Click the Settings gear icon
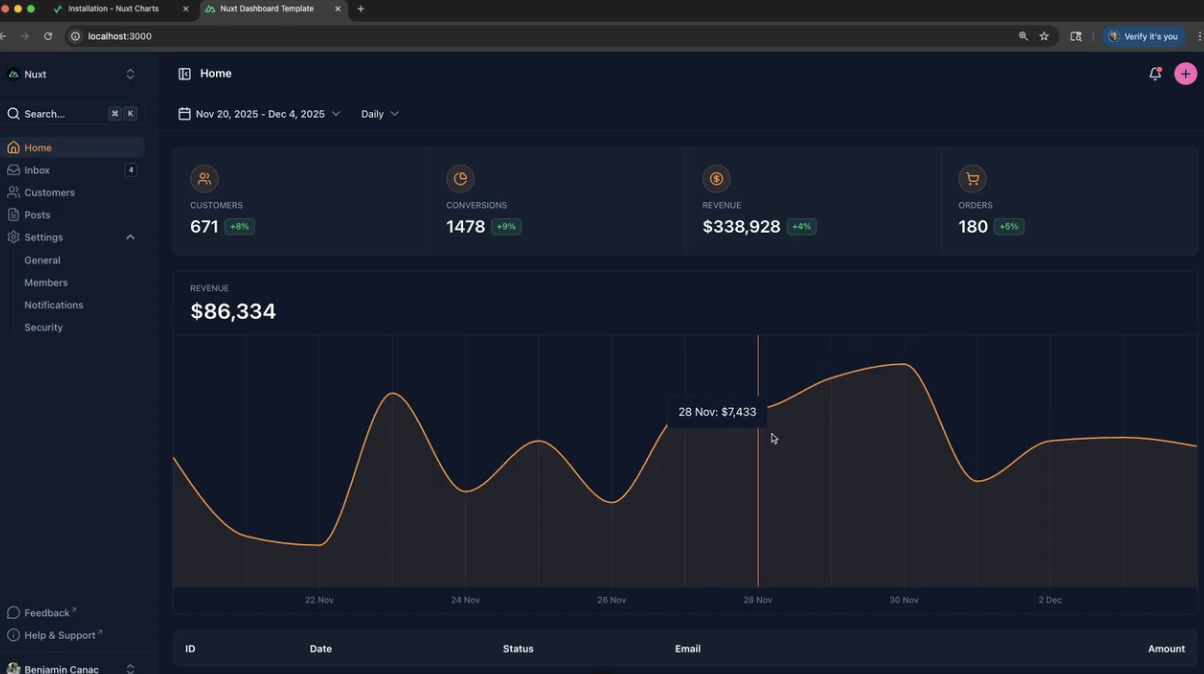The height and width of the screenshot is (674, 1204). coord(13,237)
